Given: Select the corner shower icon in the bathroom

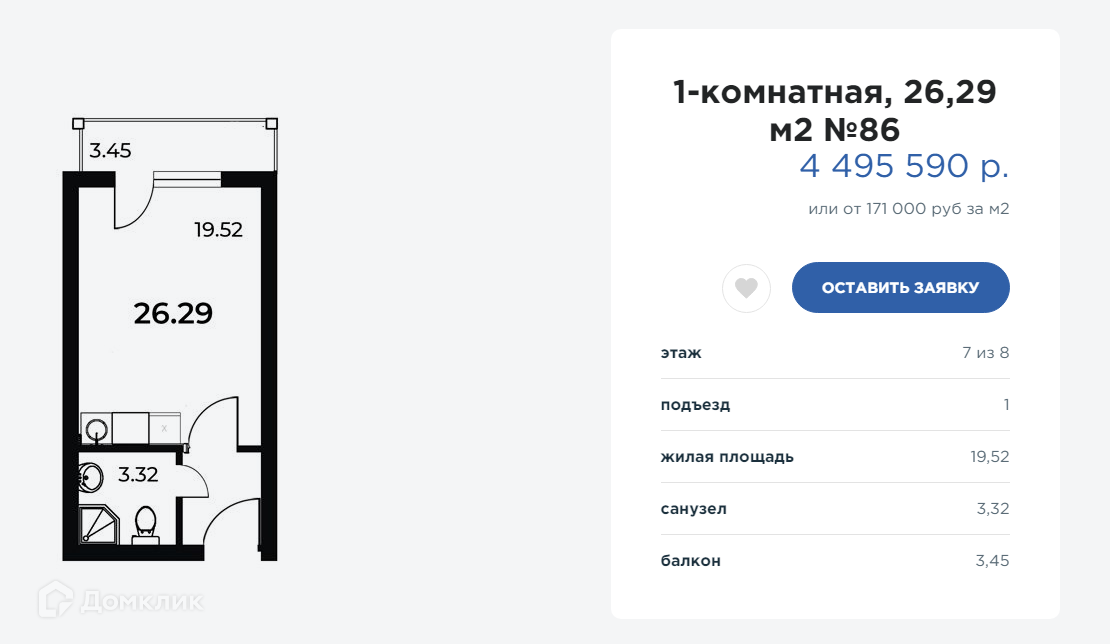Looking at the screenshot, I should point(98,524).
